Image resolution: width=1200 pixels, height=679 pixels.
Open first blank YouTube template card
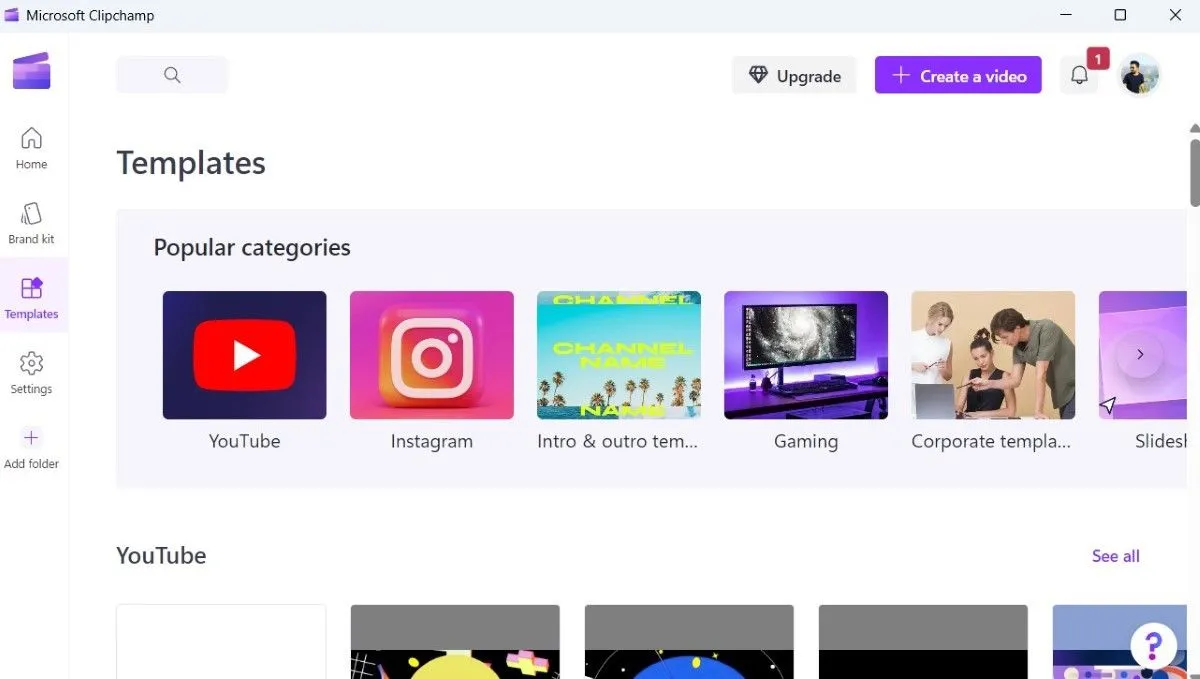(x=221, y=641)
